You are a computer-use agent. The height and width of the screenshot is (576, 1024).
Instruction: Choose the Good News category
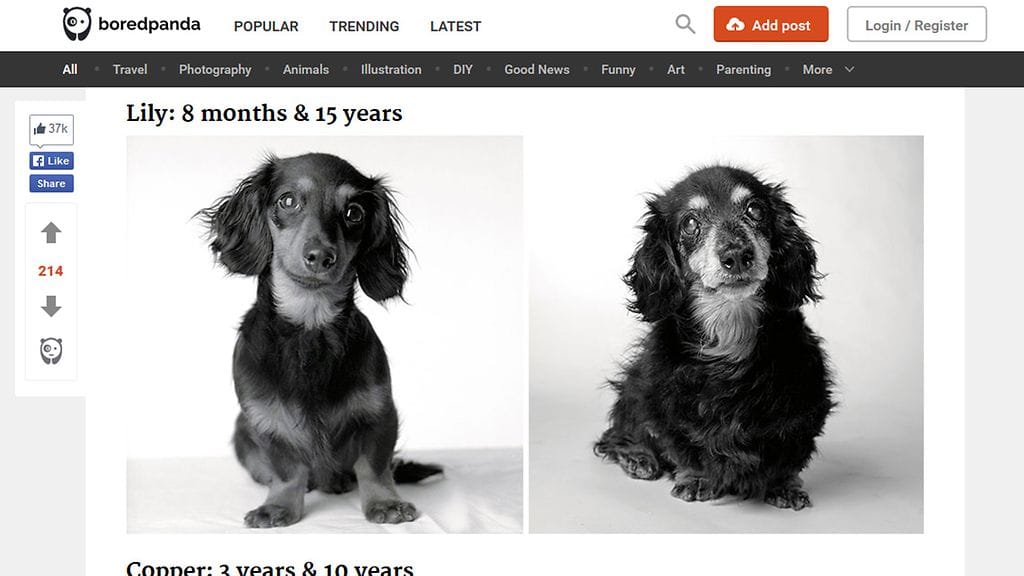click(537, 69)
